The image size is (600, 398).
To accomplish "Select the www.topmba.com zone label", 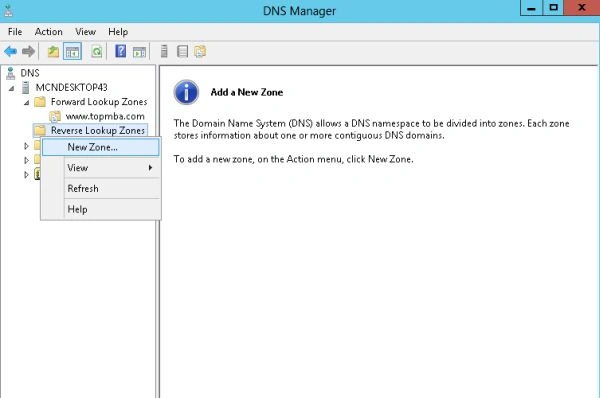I will 105,116.
